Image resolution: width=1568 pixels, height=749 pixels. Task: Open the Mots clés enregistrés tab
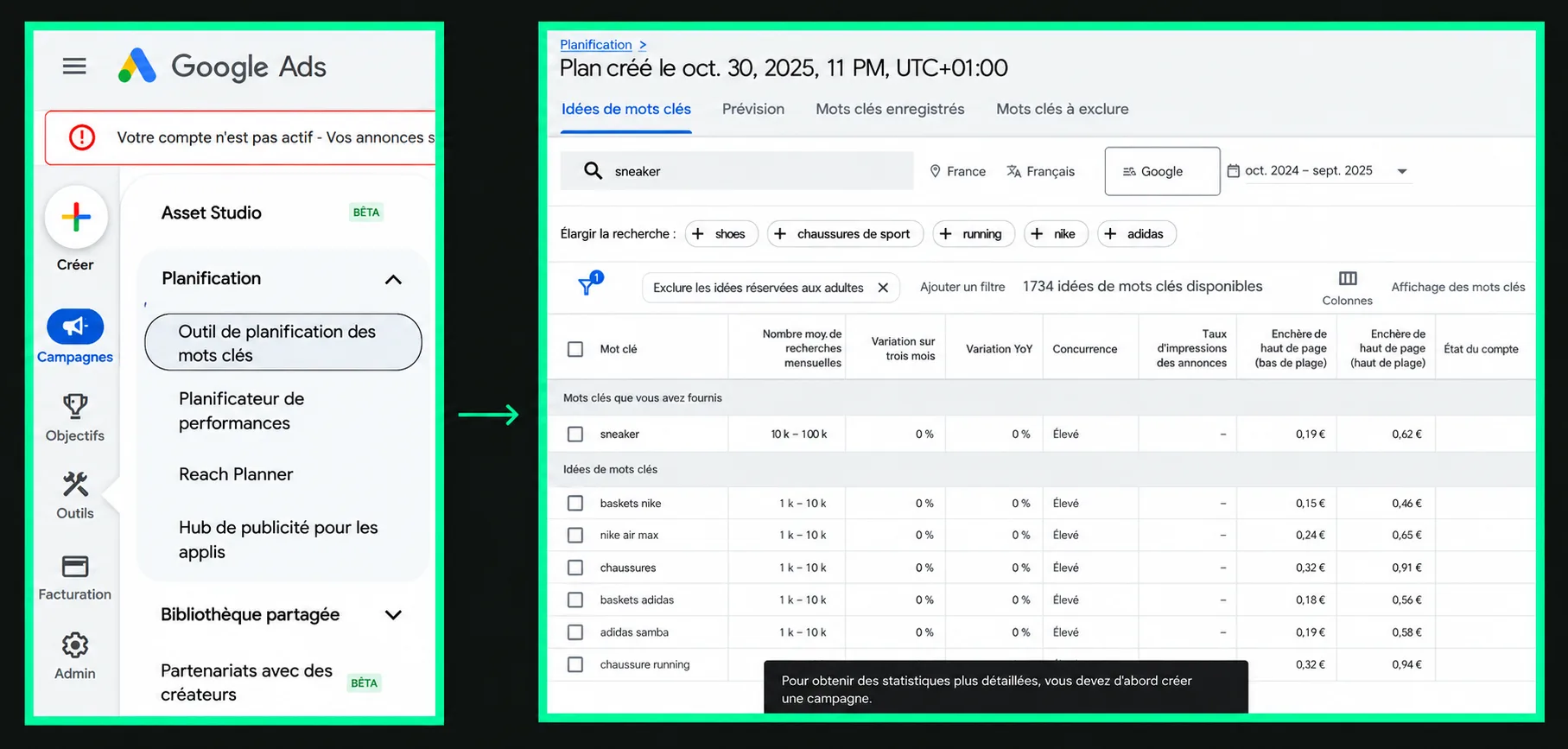click(x=890, y=109)
